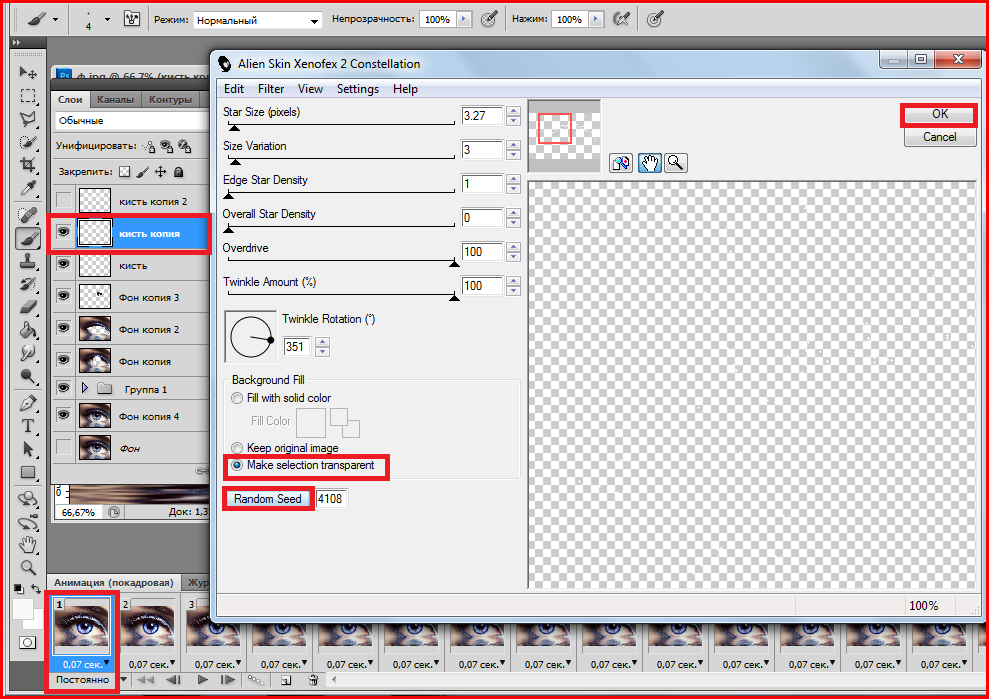Play the frame animation
Image resolution: width=989 pixels, height=699 pixels.
(202, 679)
